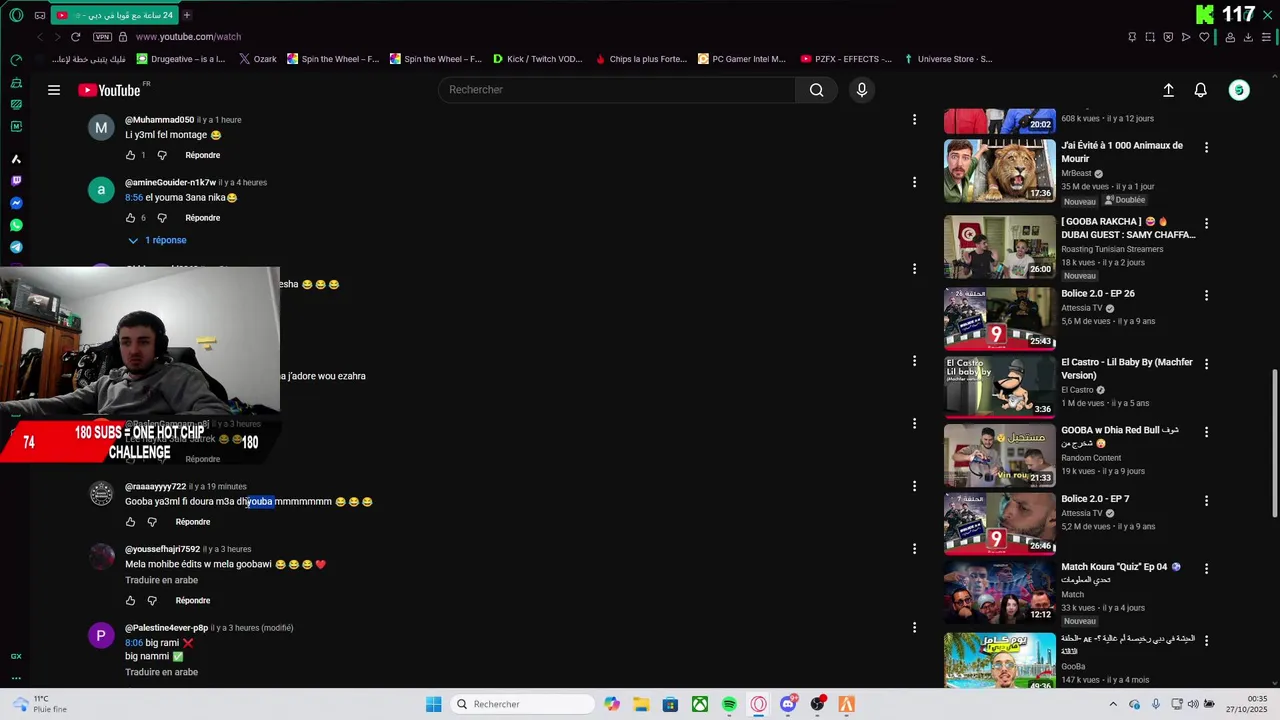Open more options for El Castro video
Screen dimensions: 1280x720
tap(1206, 364)
